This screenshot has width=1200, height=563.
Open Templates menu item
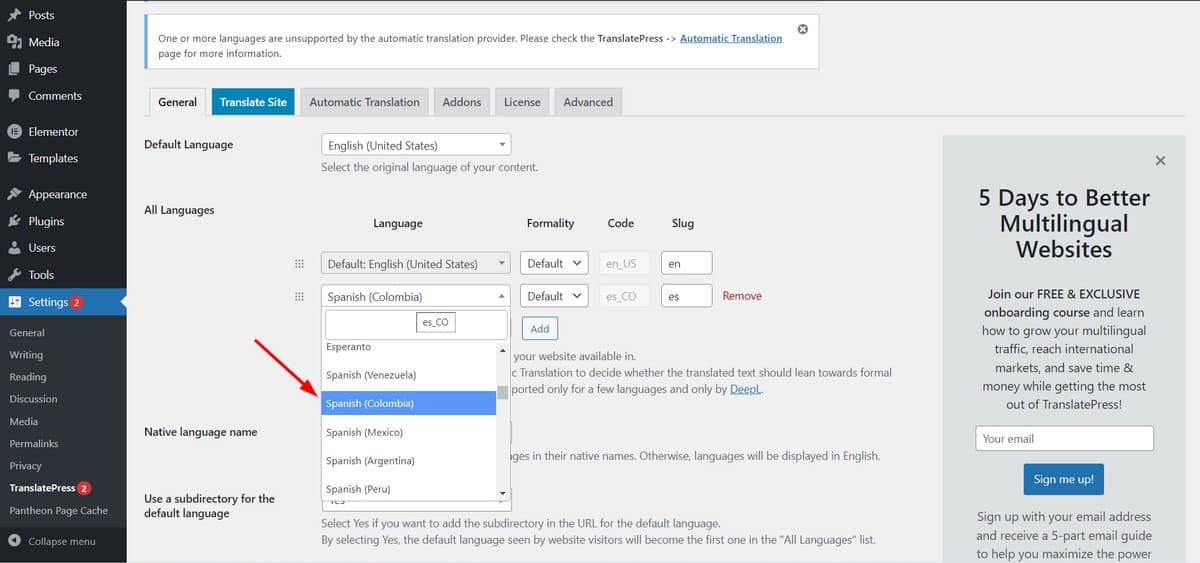click(53, 158)
